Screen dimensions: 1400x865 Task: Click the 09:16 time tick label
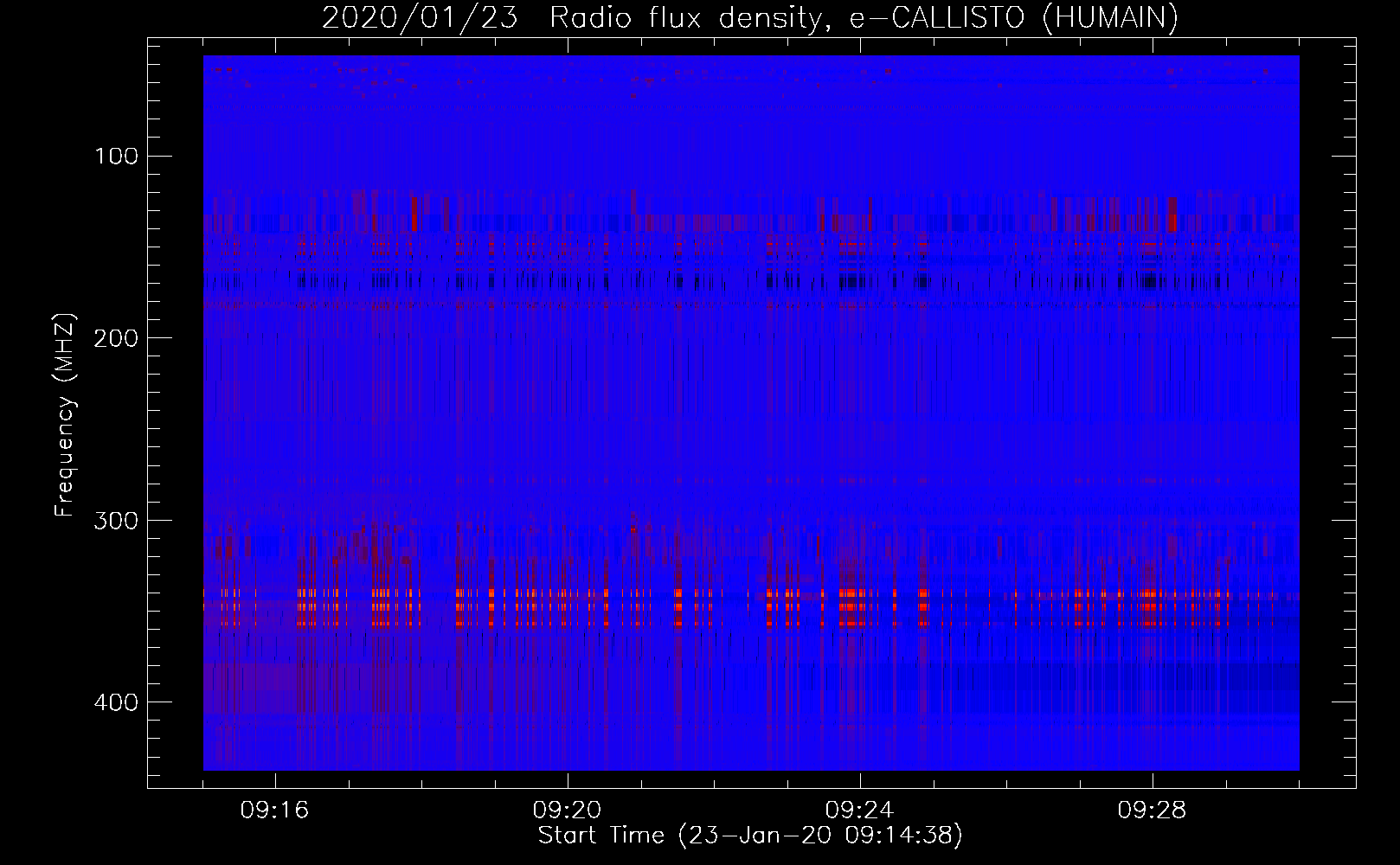coord(275,811)
